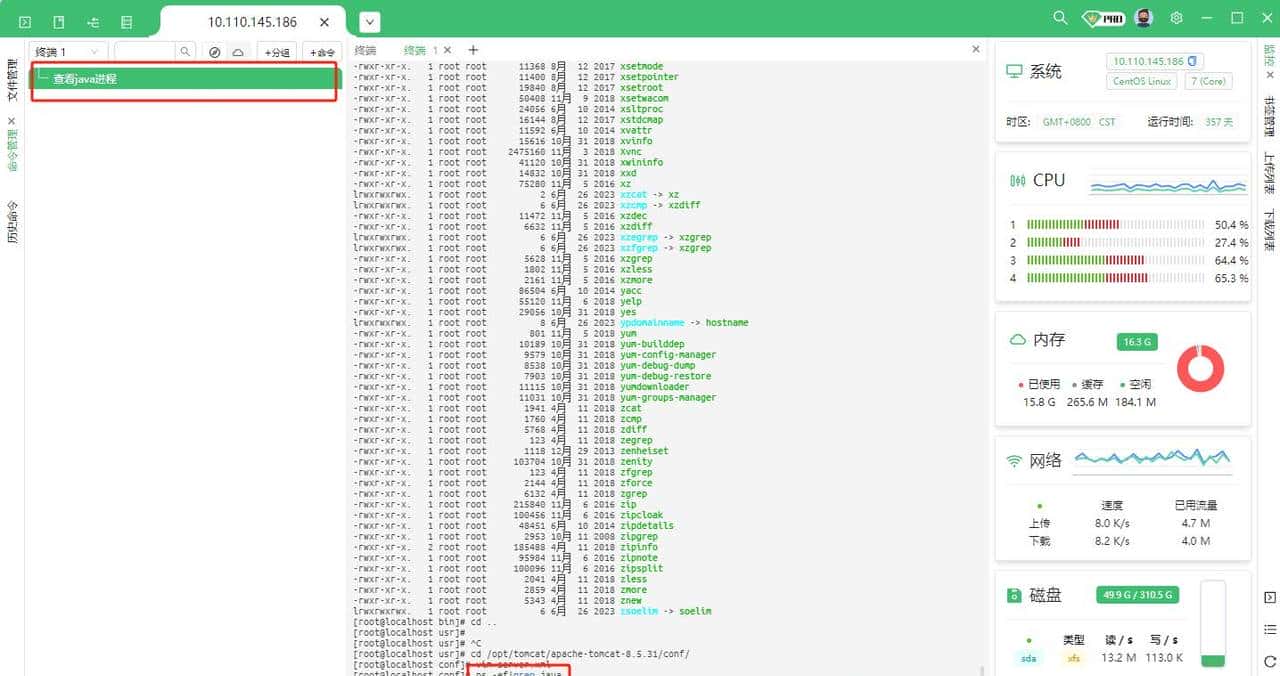Viewport: 1280px width, 676px height.
Task: Click the xfs filesystem type label
Action: (x=1073, y=658)
